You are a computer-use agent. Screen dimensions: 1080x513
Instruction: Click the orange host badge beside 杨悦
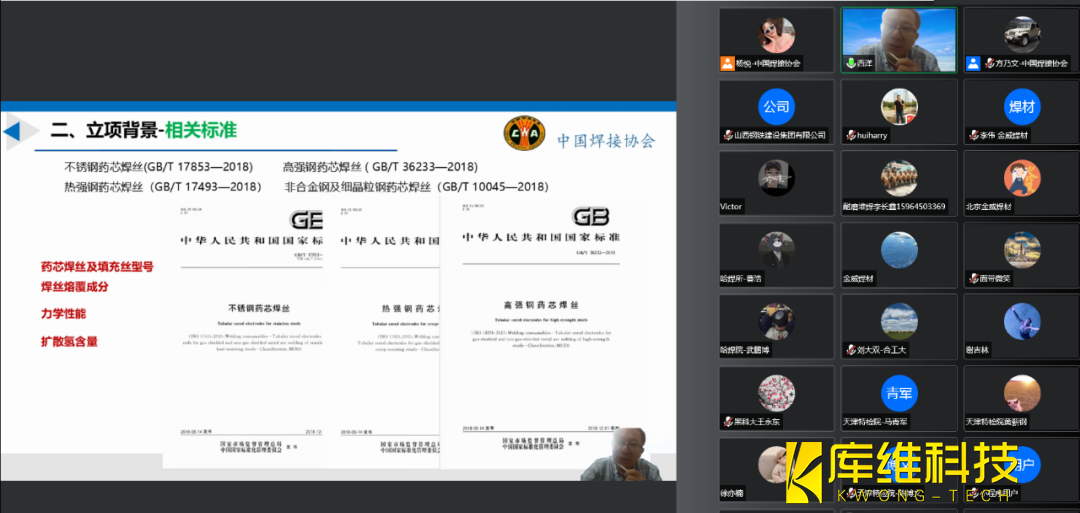(x=727, y=63)
